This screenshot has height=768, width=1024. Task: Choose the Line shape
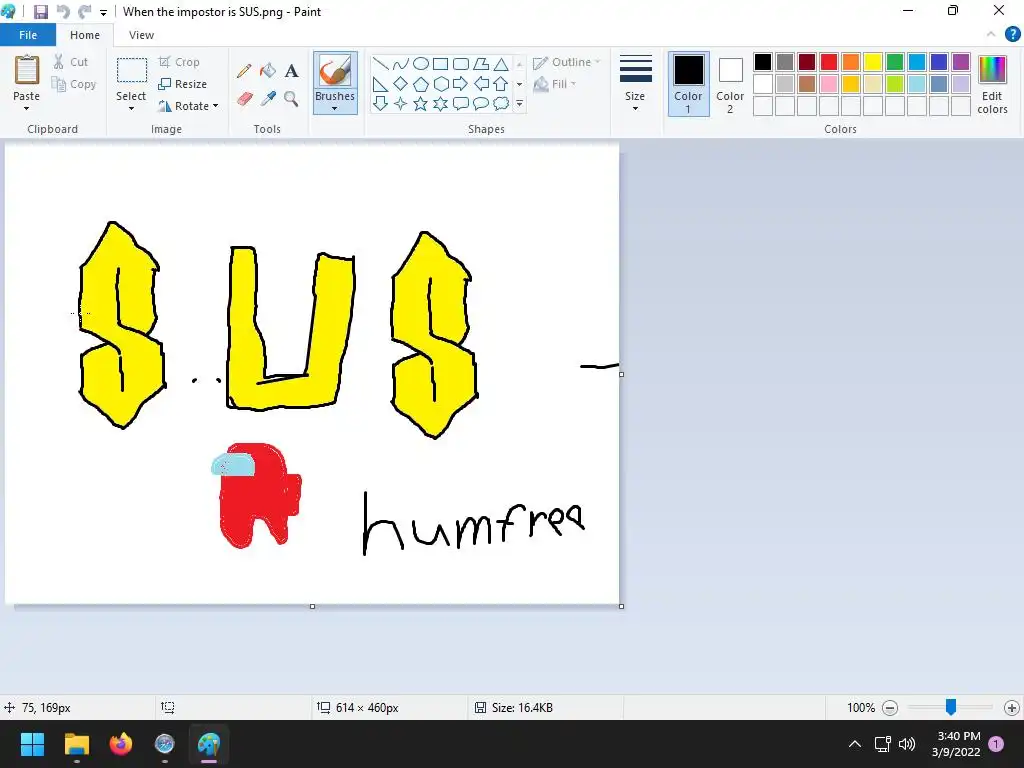pos(380,63)
